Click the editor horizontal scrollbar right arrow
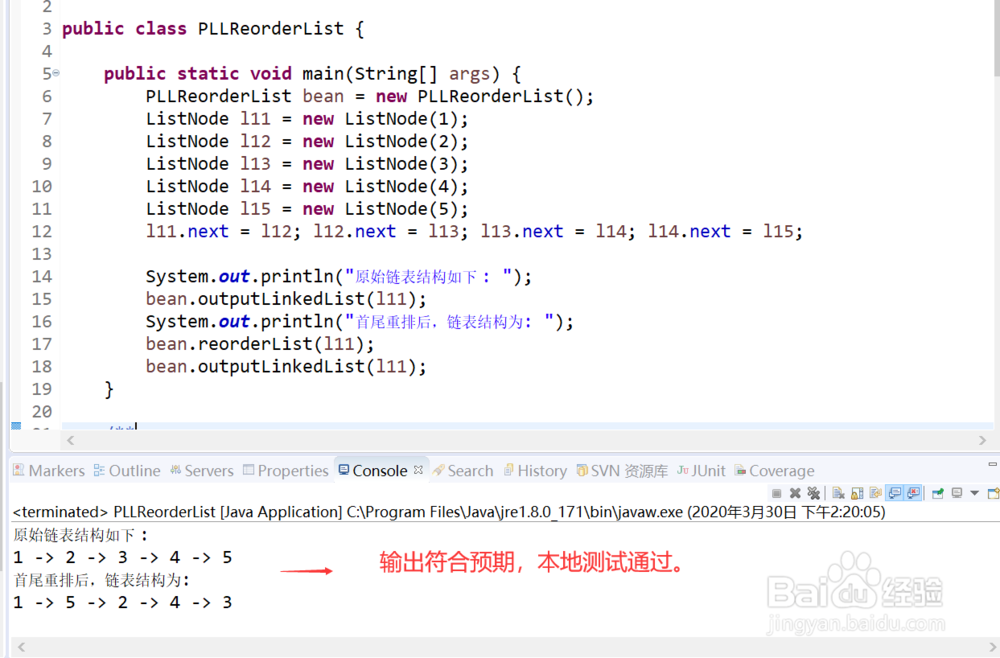 coord(982,440)
